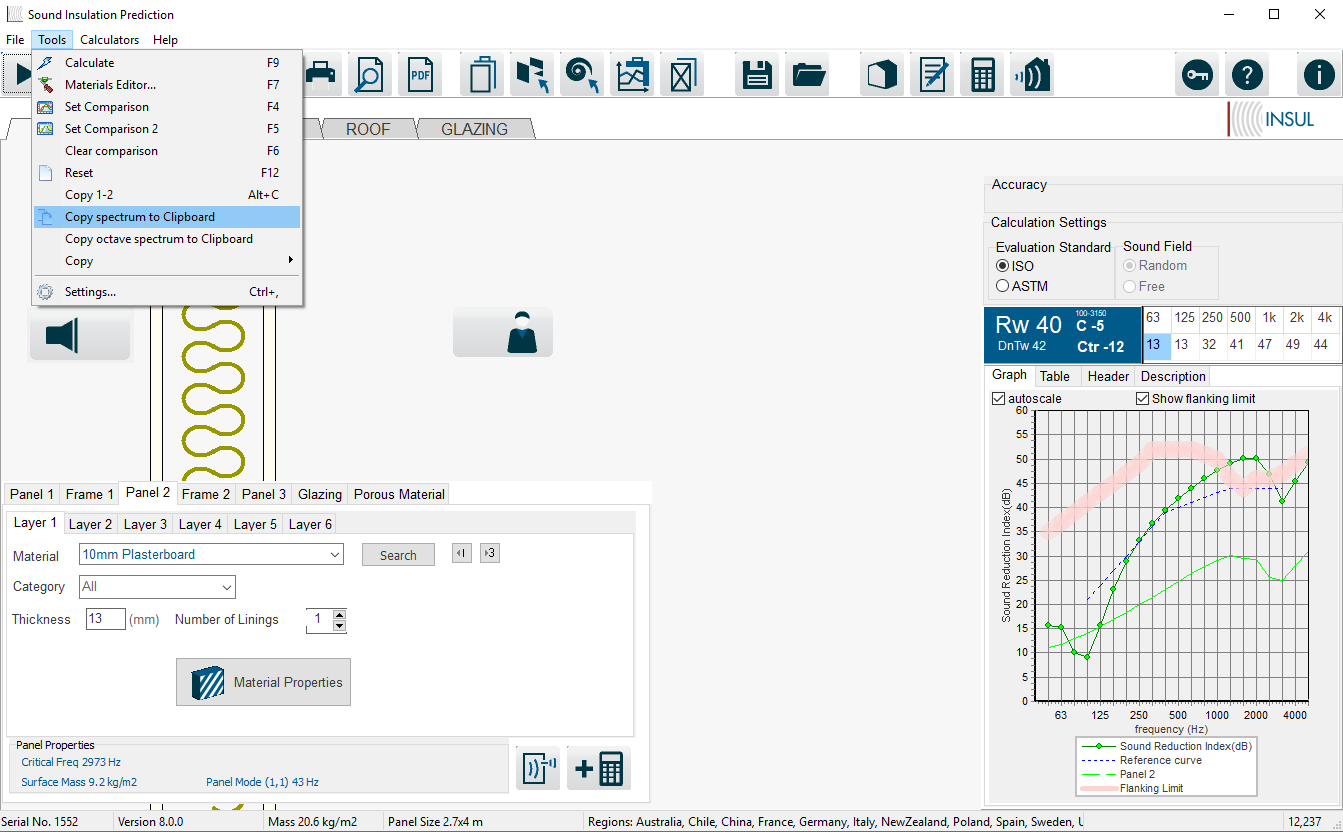
Task: Increase Number of Linings stepper
Action: [339, 614]
